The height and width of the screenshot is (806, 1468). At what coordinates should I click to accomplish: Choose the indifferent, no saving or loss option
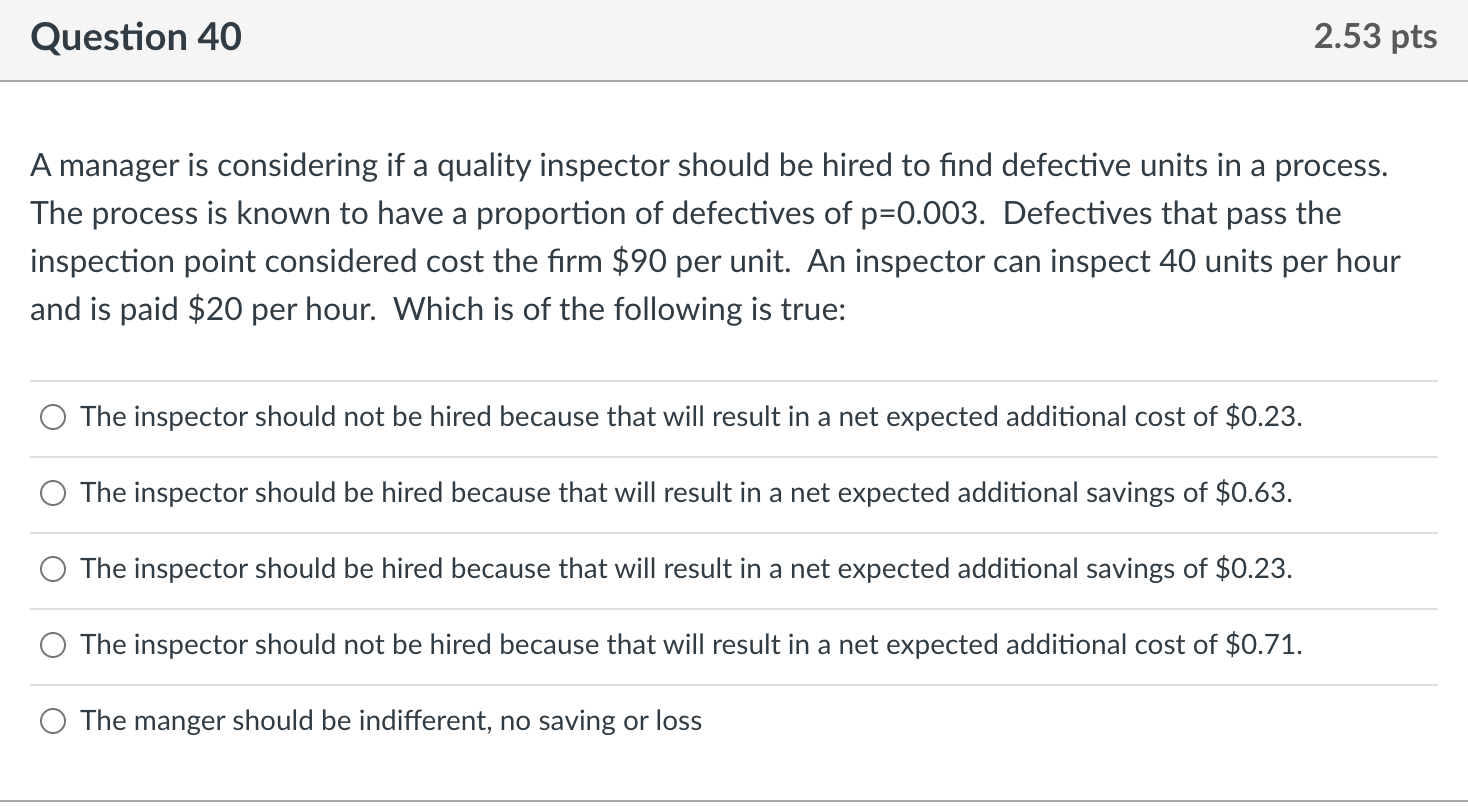click(51, 720)
